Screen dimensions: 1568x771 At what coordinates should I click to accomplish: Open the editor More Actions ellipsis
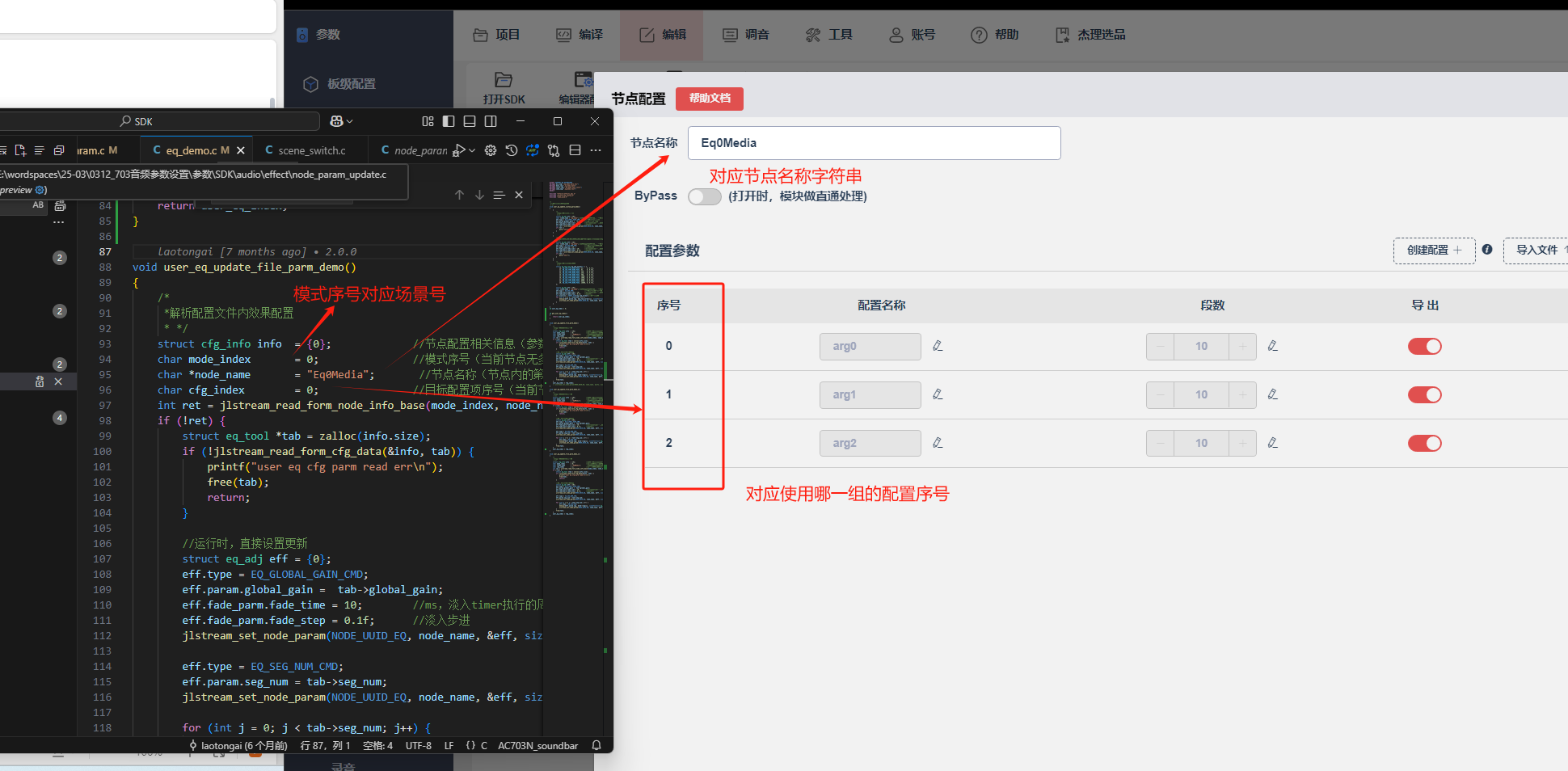pos(596,150)
